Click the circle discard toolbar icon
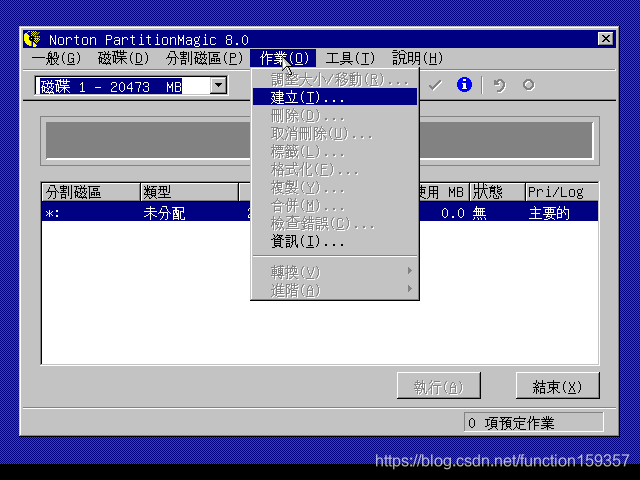Viewport: 640px width, 480px height. coord(529,85)
